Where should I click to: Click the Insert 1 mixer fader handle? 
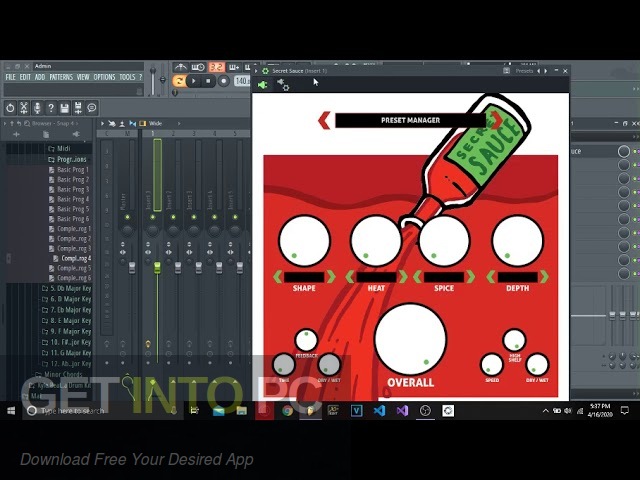pos(157,268)
